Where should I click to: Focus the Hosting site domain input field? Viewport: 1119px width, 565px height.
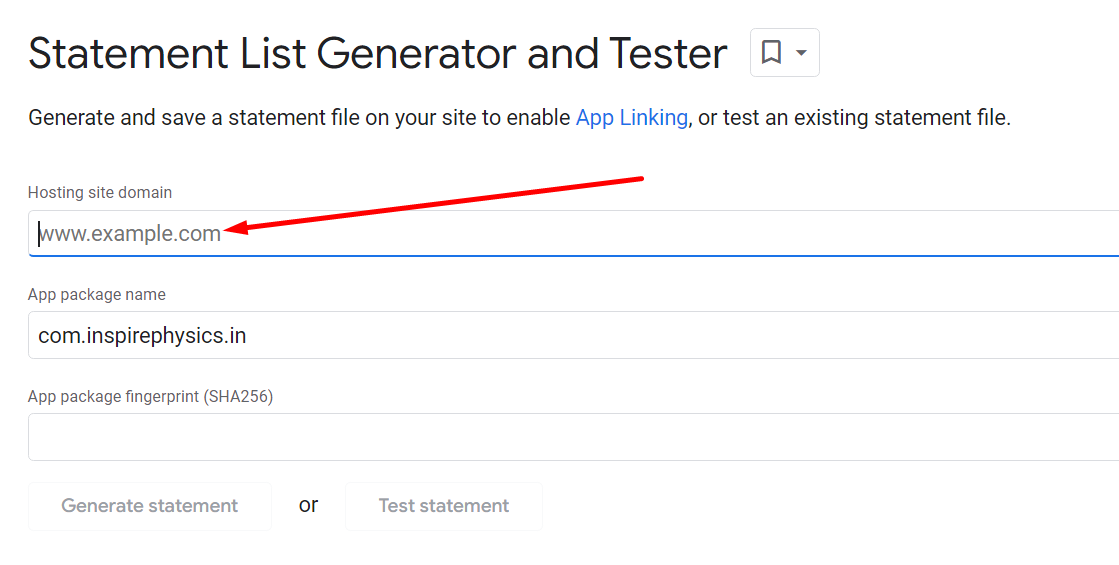coord(573,233)
